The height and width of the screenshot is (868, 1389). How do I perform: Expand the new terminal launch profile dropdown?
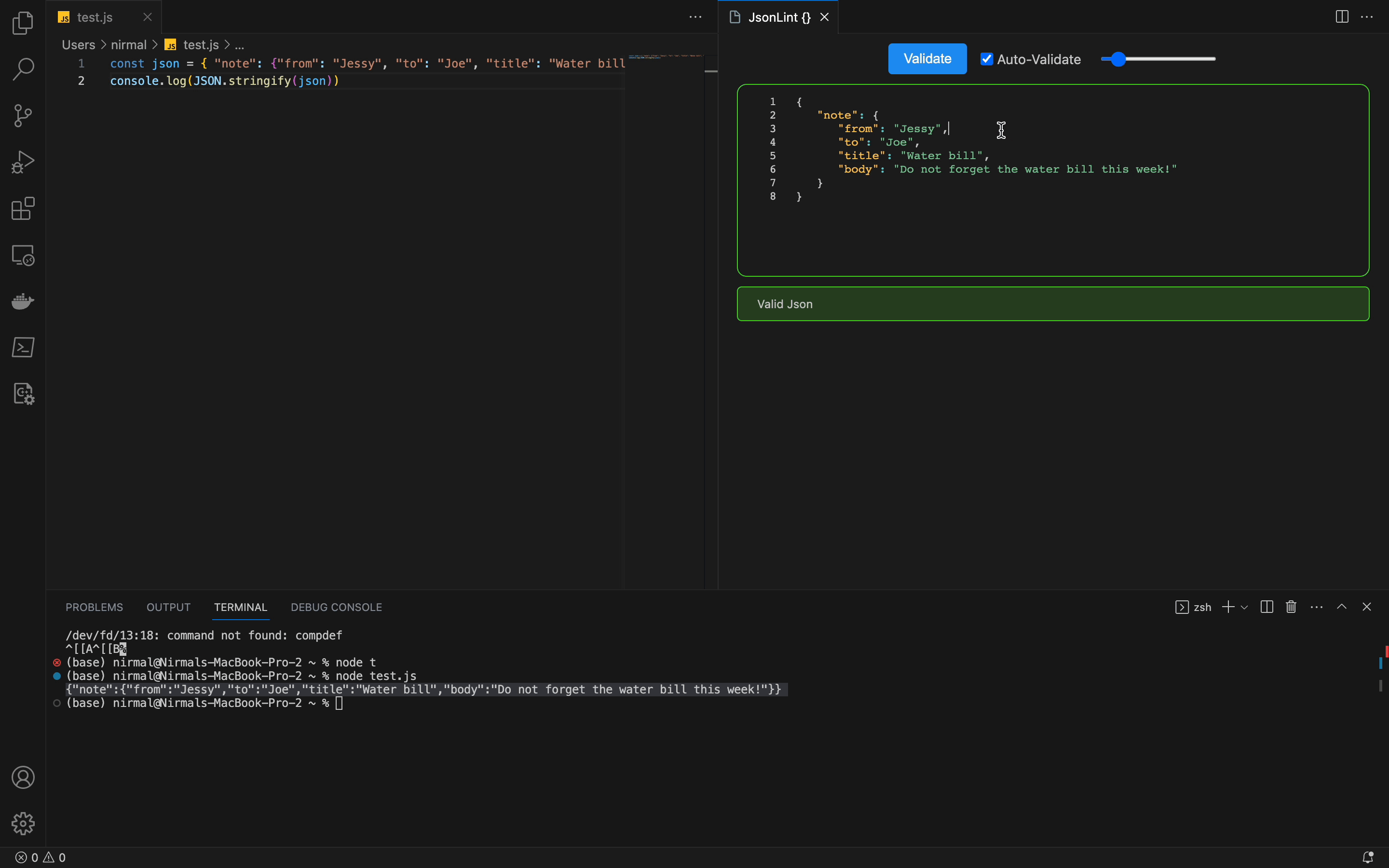click(1244, 608)
